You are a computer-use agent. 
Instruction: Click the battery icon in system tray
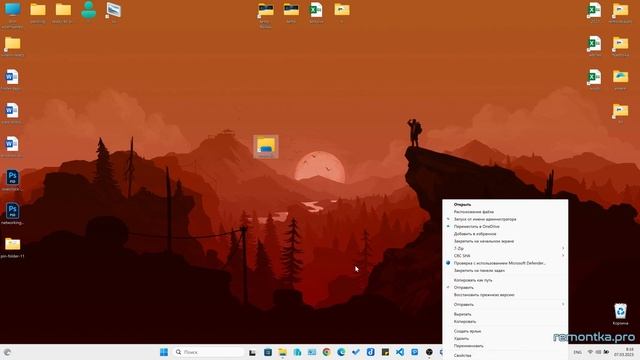point(606,352)
